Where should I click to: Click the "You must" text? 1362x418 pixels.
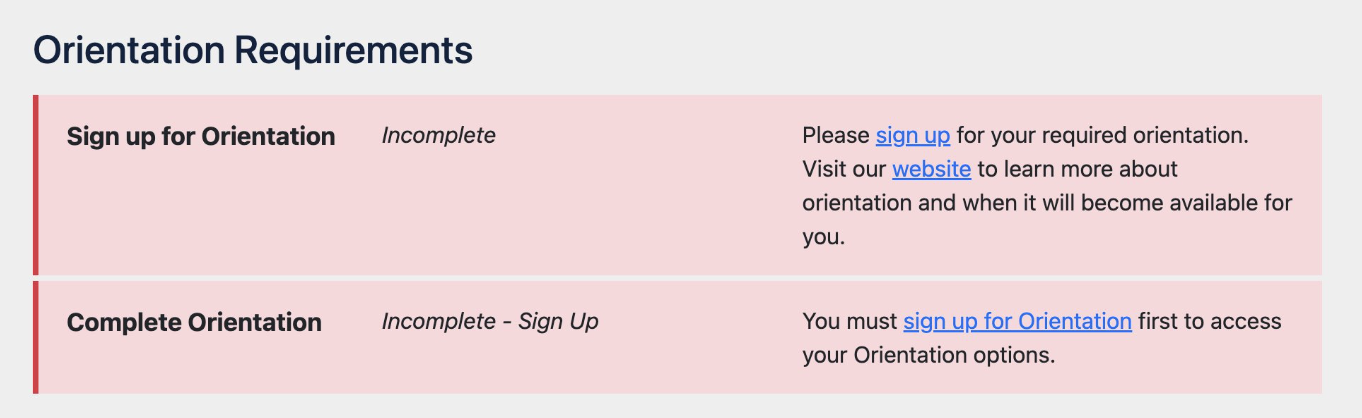tap(849, 321)
